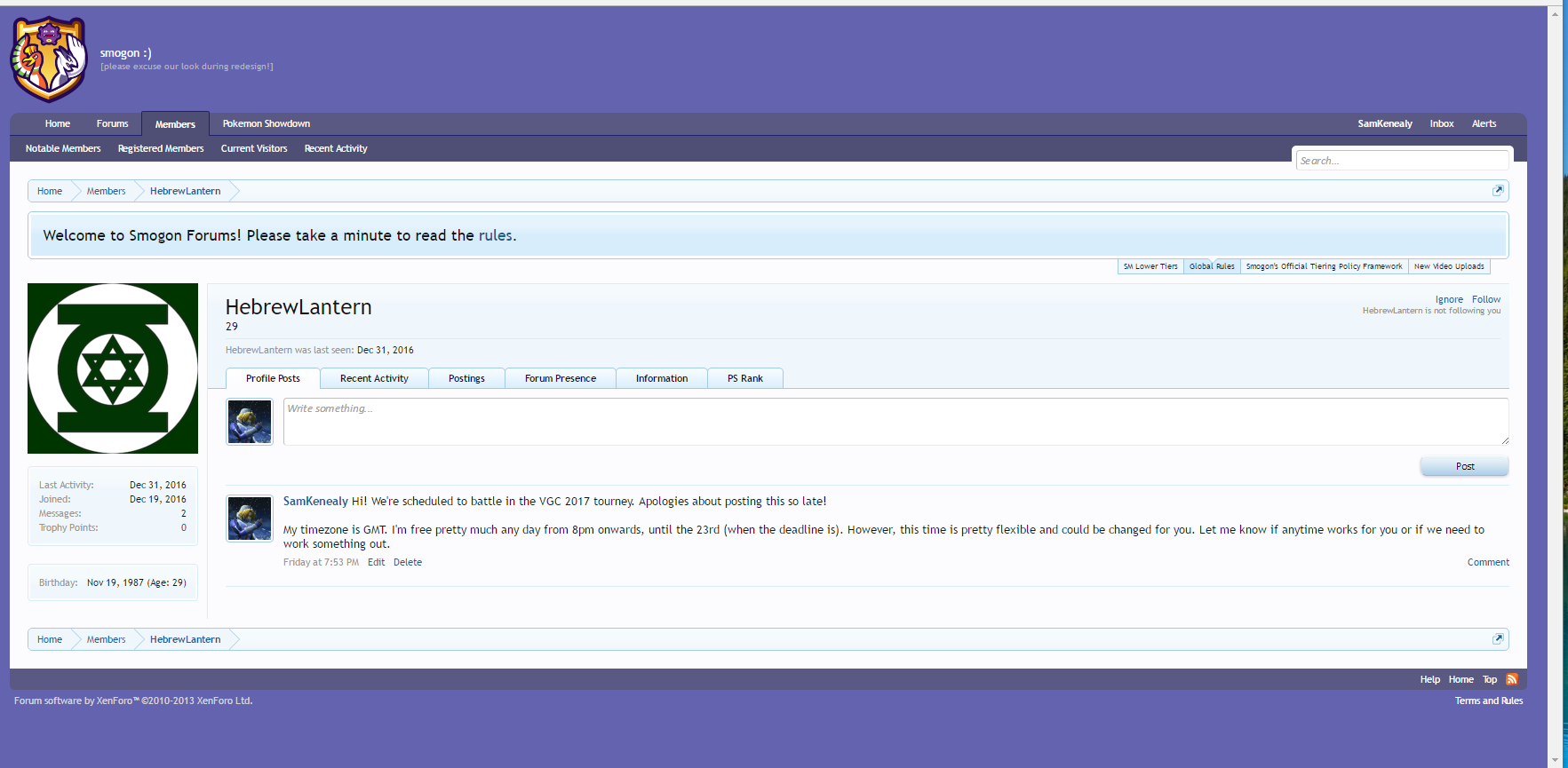Open Pokemon Showdown in the navigation bar
The image size is (1568, 768).
click(x=266, y=123)
